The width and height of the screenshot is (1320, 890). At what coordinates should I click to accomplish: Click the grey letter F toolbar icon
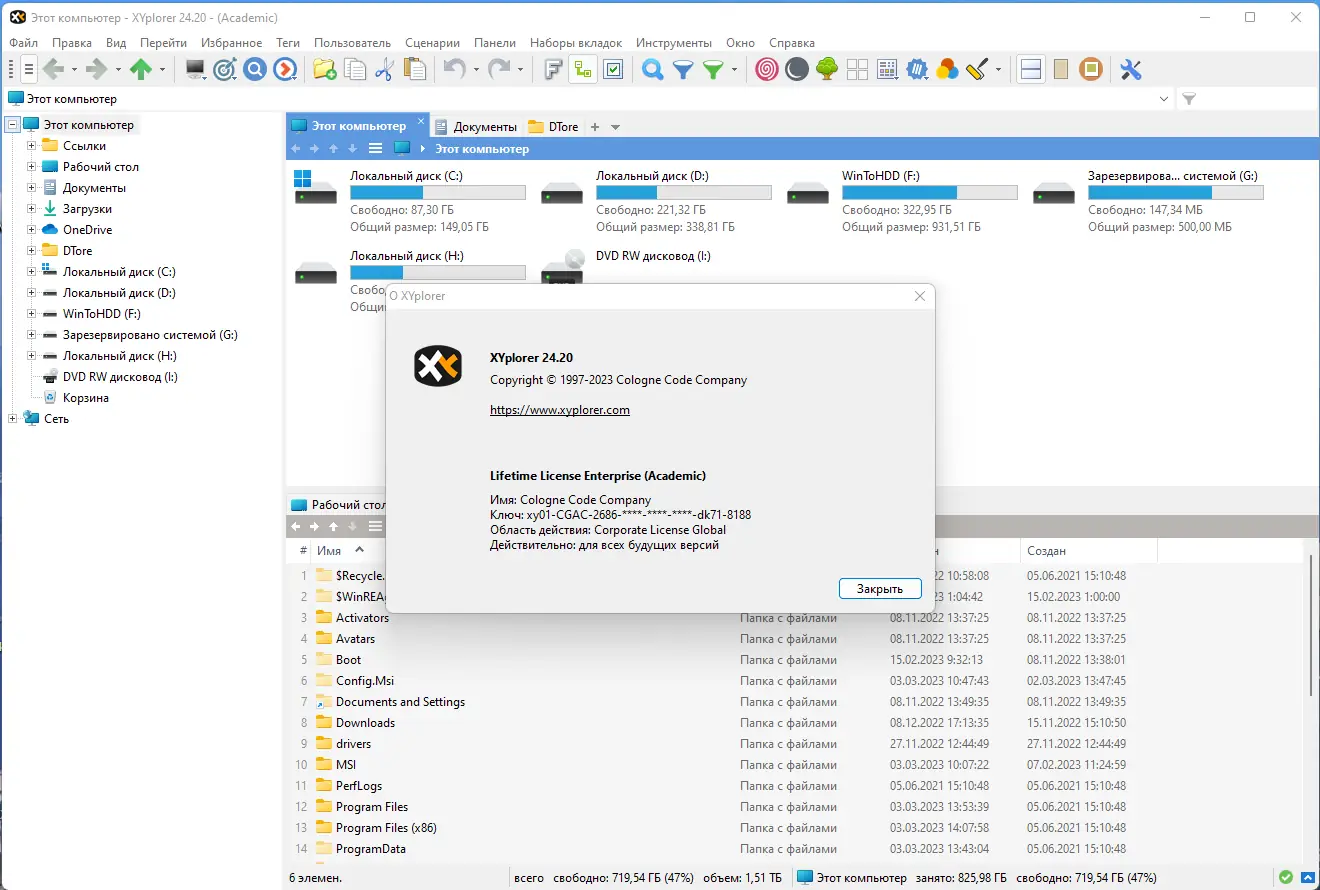[553, 69]
